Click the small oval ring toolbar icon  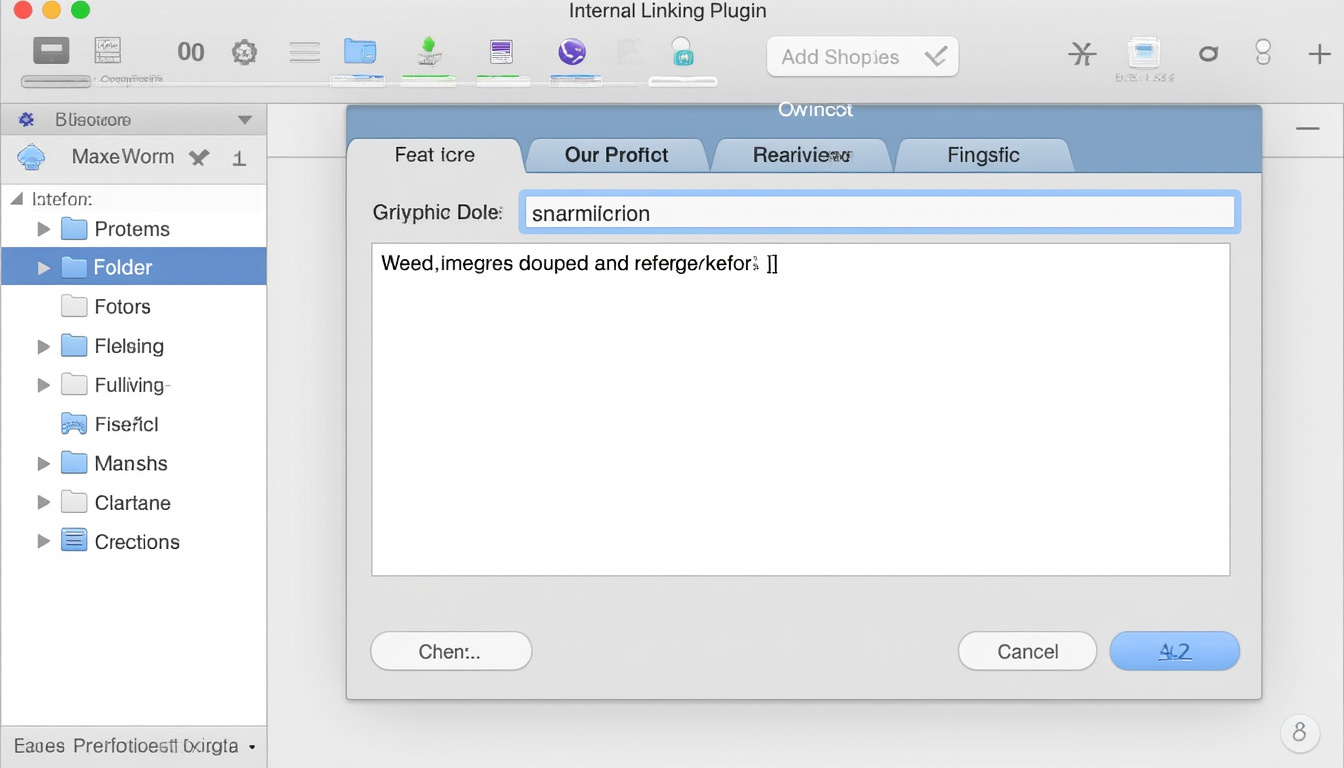[x=1209, y=53]
